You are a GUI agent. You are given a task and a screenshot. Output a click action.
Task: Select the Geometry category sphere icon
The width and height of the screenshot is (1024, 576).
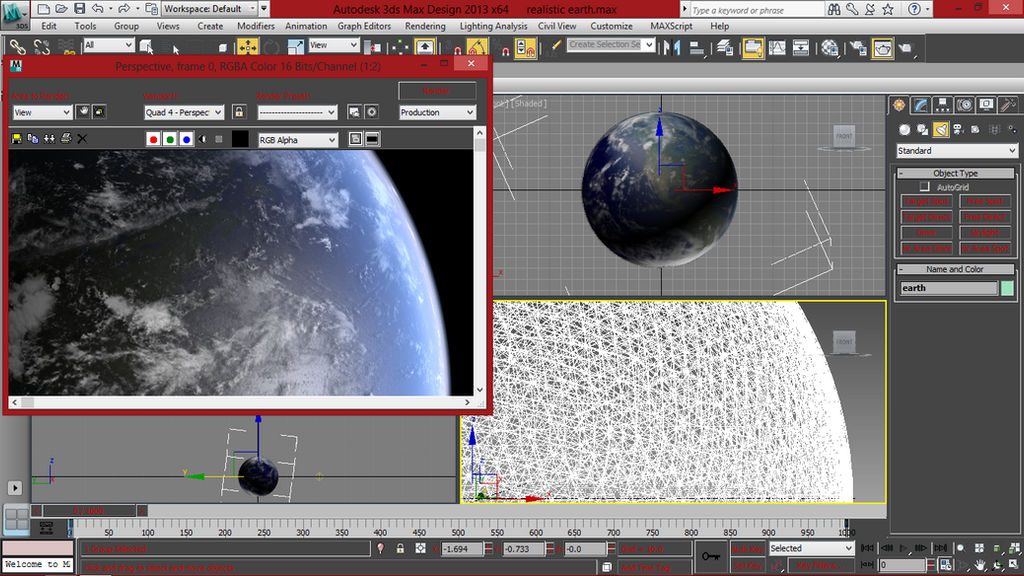(x=904, y=129)
